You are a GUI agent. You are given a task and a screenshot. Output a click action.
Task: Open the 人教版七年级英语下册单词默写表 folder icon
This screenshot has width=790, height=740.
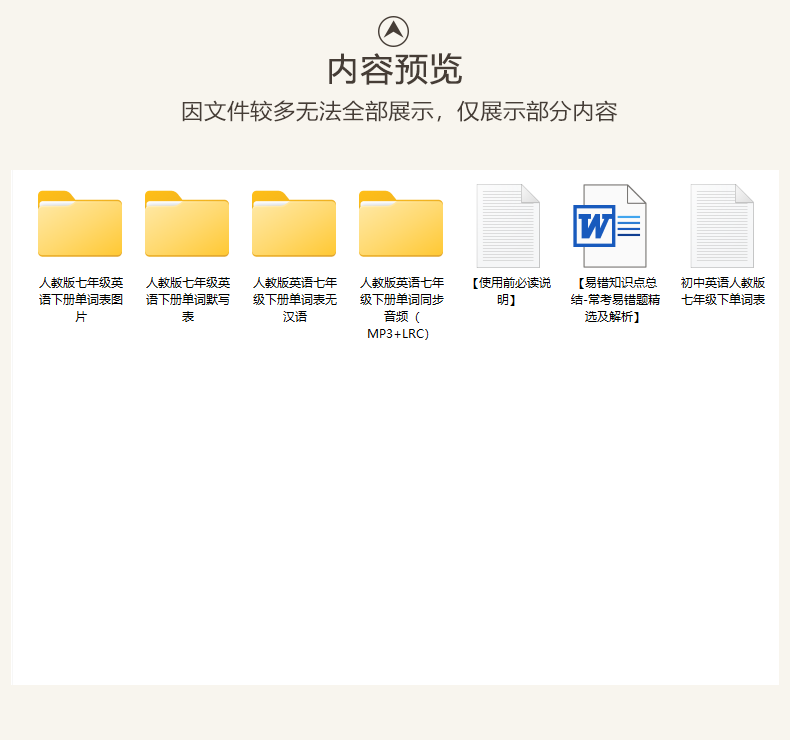point(187,224)
